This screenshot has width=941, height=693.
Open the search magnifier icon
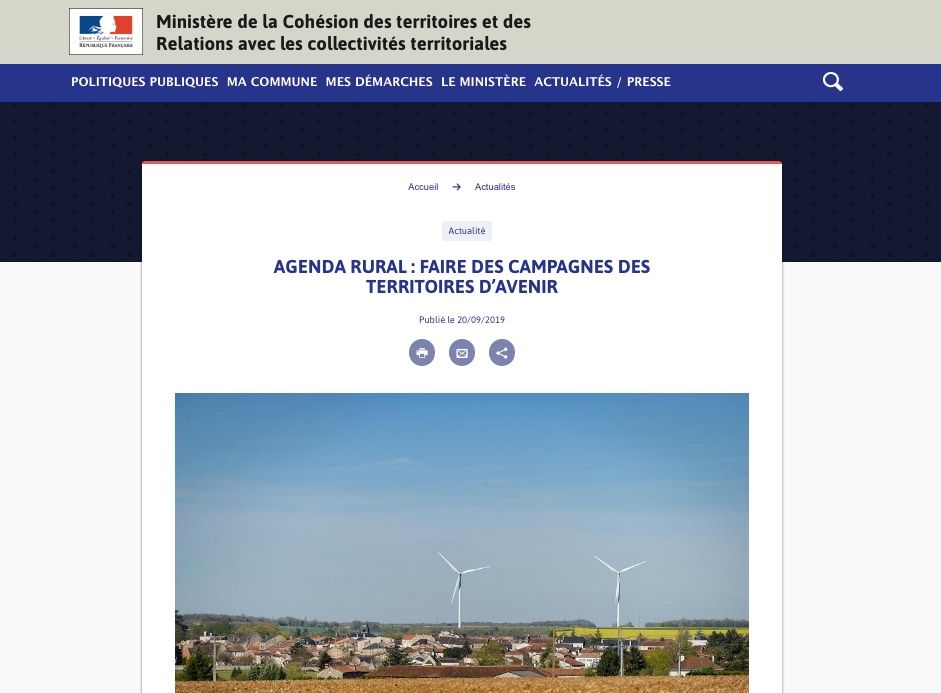pyautogui.click(x=832, y=82)
